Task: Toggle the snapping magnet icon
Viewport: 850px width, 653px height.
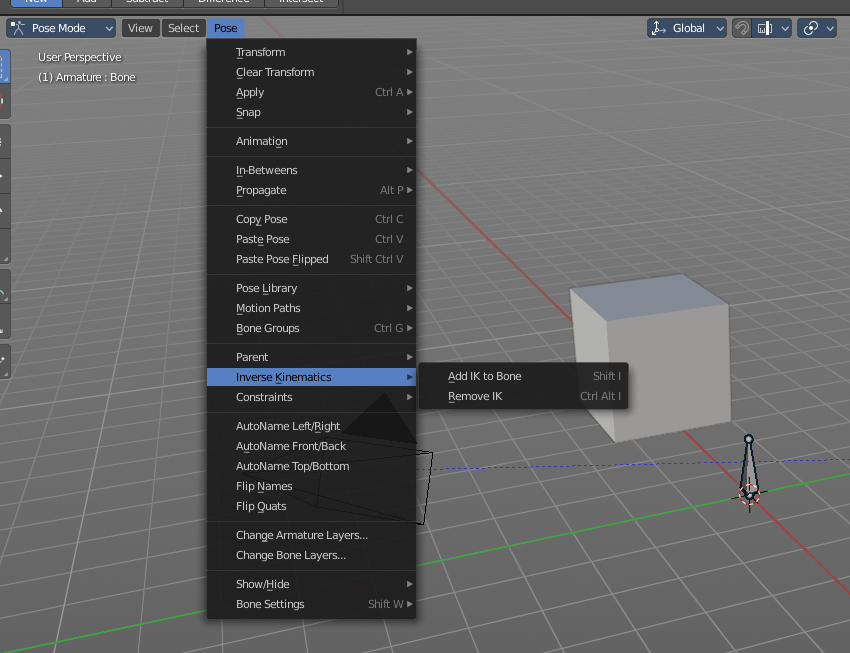Action: (742, 28)
